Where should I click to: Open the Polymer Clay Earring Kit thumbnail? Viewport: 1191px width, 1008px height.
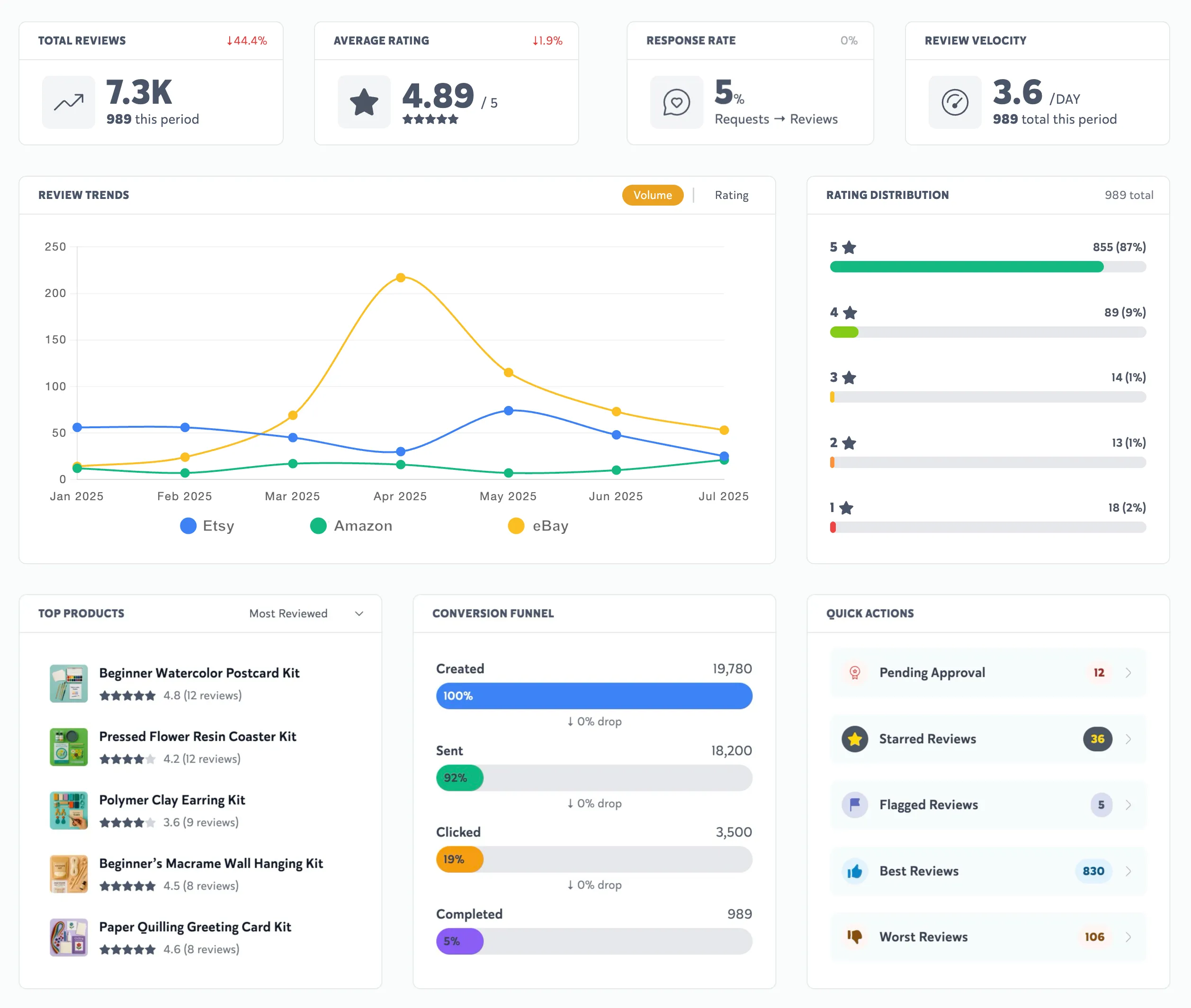pos(69,810)
